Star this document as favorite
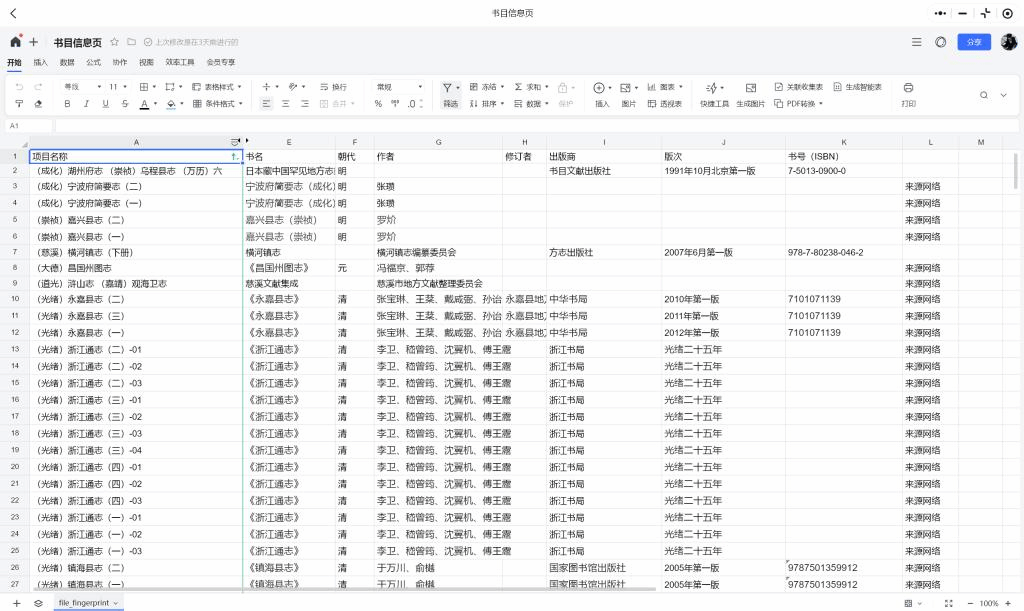 [115, 42]
